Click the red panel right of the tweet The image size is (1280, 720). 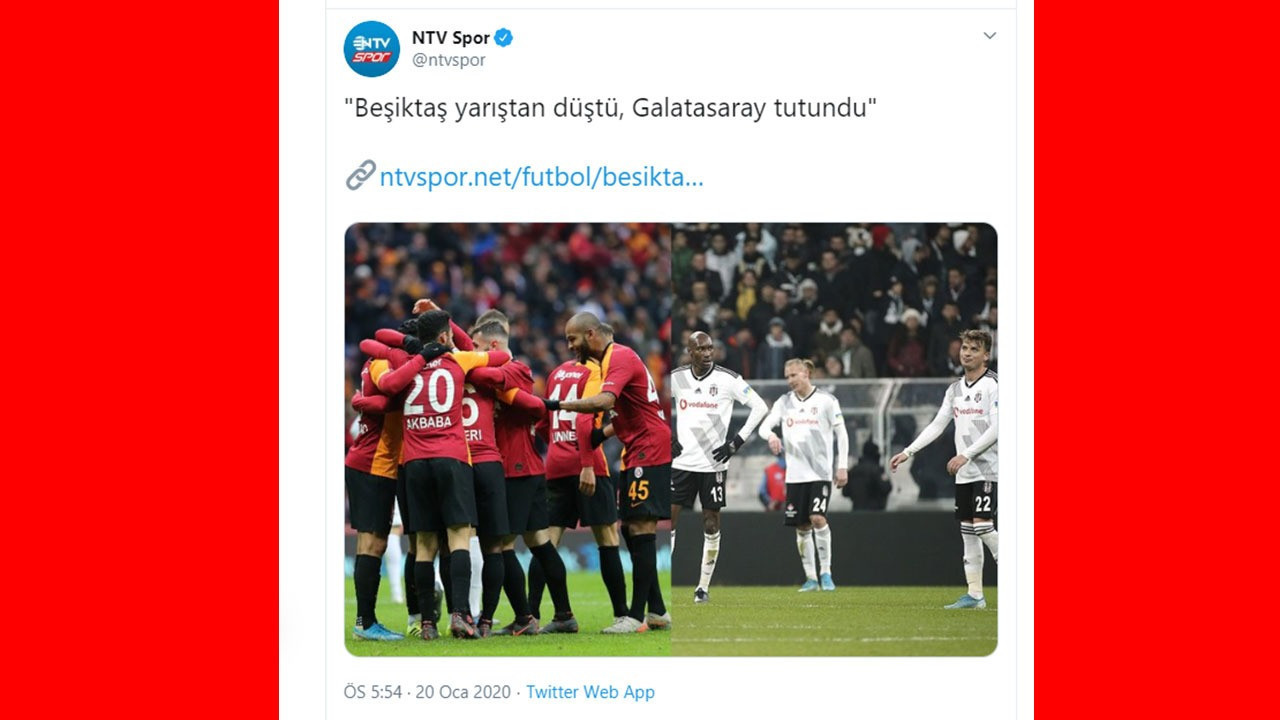click(x=1157, y=360)
